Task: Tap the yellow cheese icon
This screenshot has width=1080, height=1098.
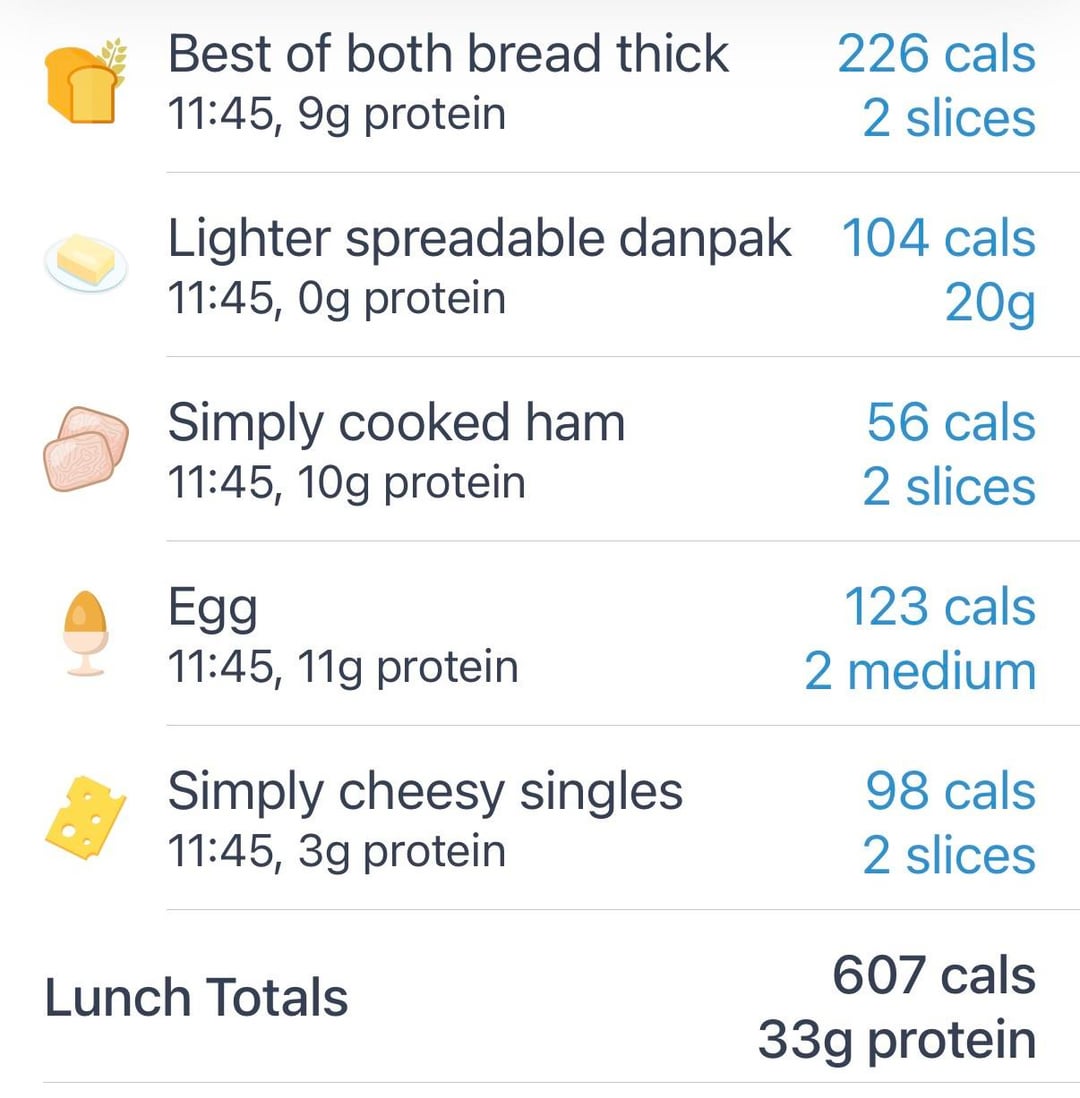Action: [86, 818]
